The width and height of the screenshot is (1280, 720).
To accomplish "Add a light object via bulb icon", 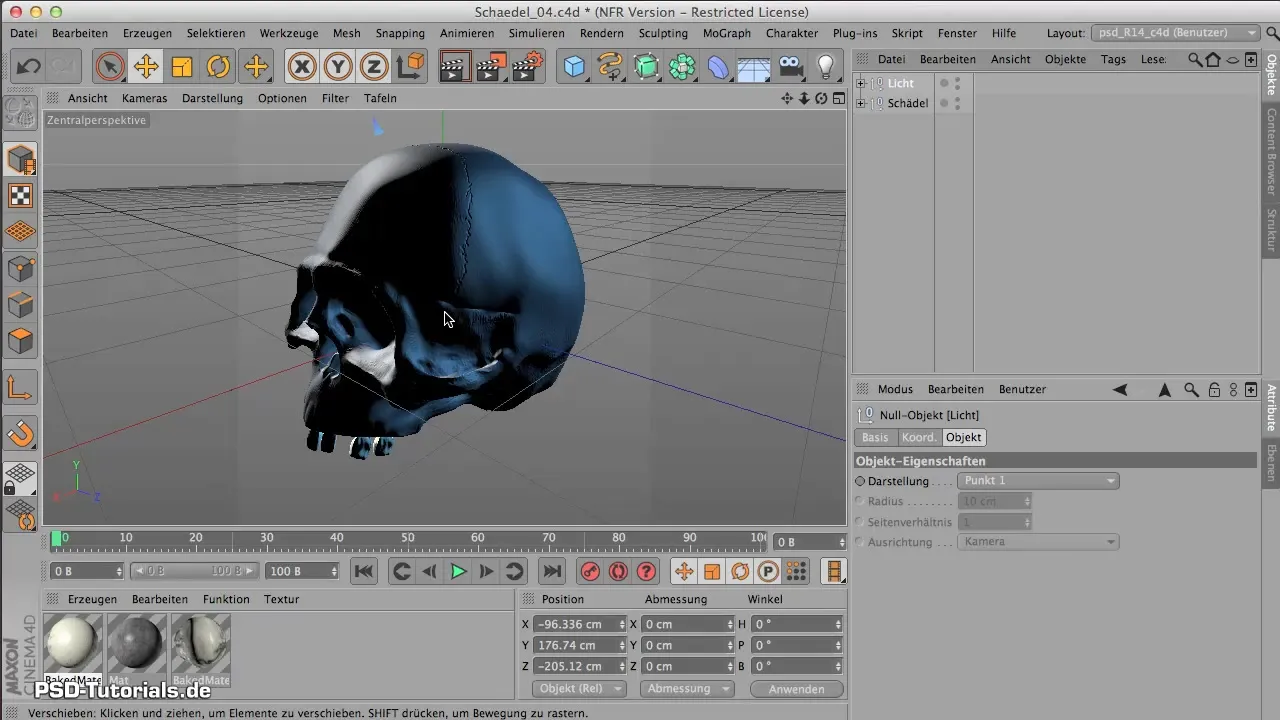I will [x=826, y=67].
